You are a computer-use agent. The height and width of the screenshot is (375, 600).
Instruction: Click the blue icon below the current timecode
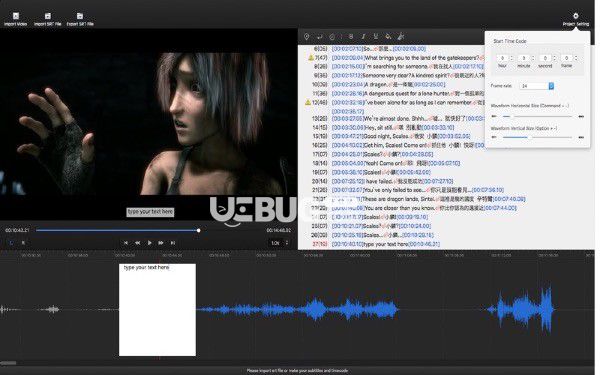tap(11, 243)
